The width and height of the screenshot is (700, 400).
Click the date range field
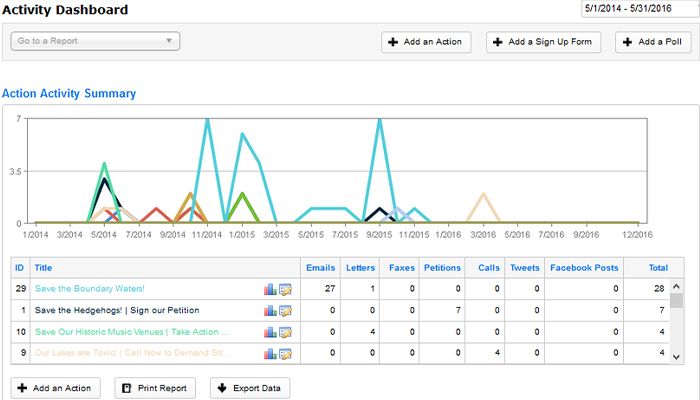(x=637, y=9)
